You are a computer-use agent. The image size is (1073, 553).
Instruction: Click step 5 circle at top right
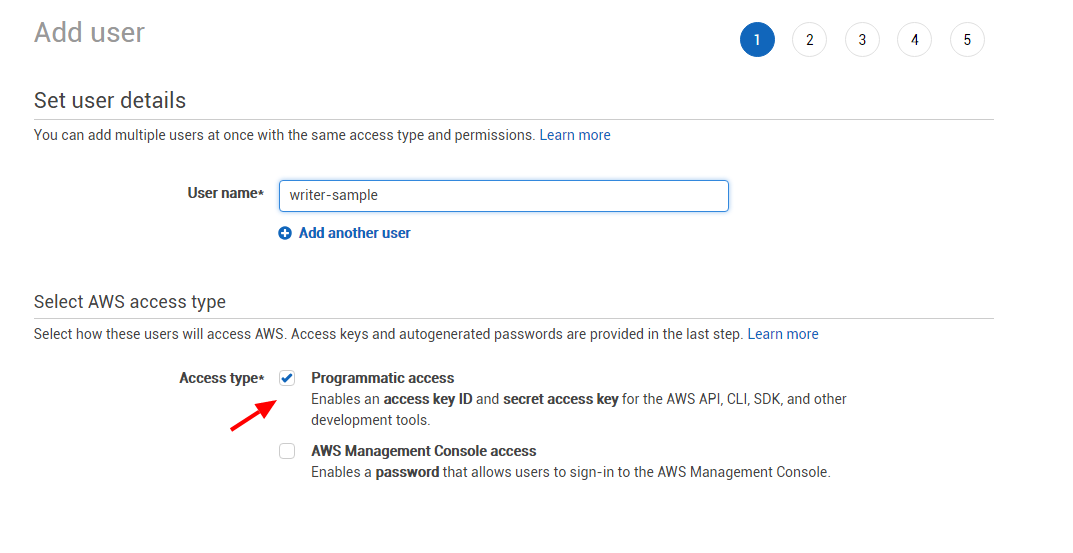(967, 40)
